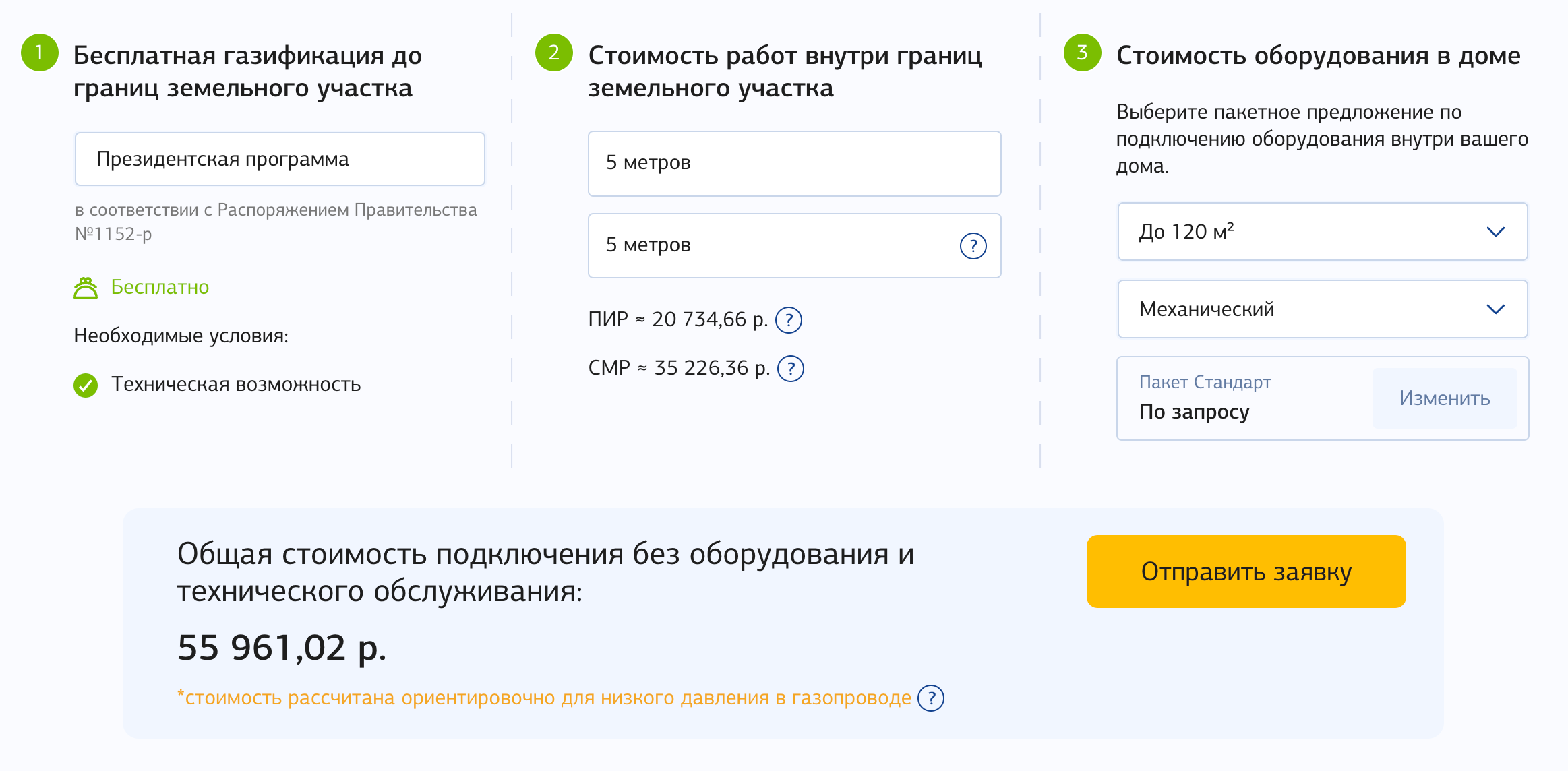The width and height of the screenshot is (1568, 771).
Task: Open help icon next to СМР cost
Action: point(790,369)
